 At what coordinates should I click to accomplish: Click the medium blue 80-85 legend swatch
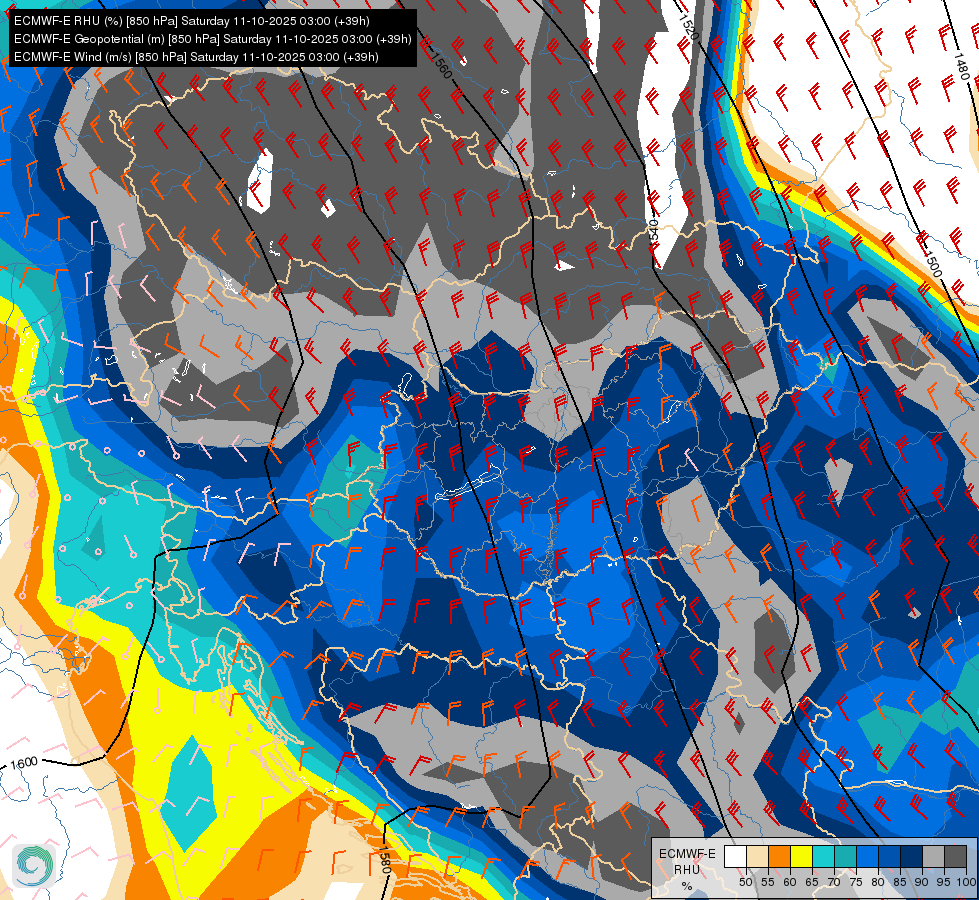[890, 856]
